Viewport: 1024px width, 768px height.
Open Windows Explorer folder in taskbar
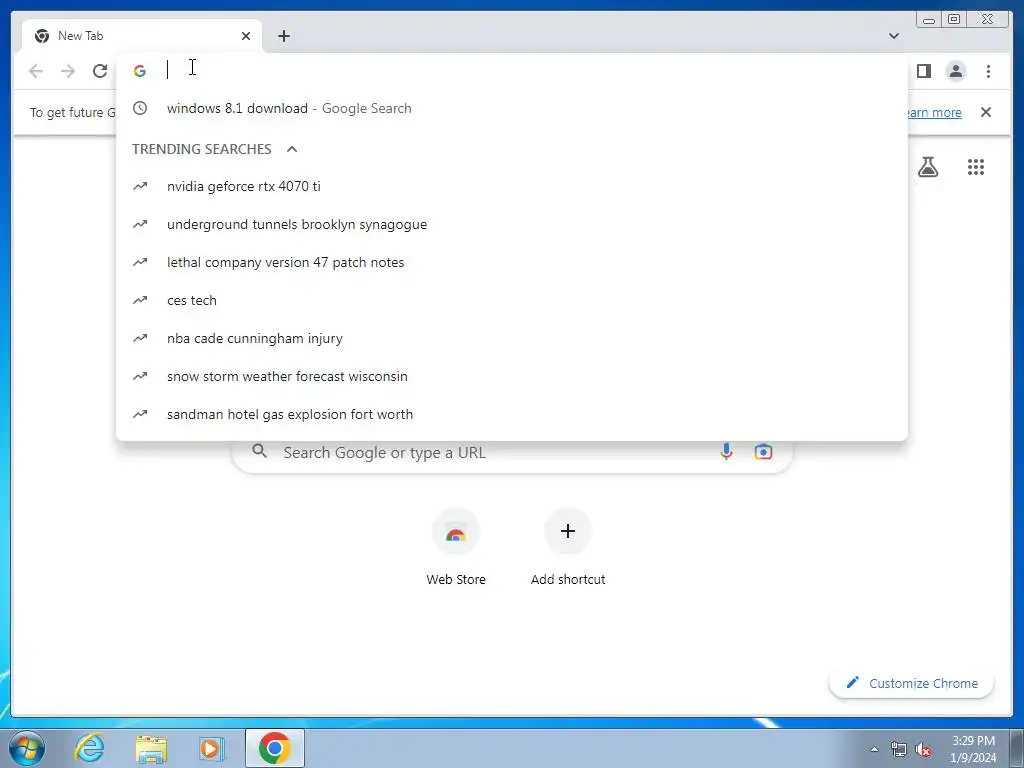pyautogui.click(x=151, y=748)
